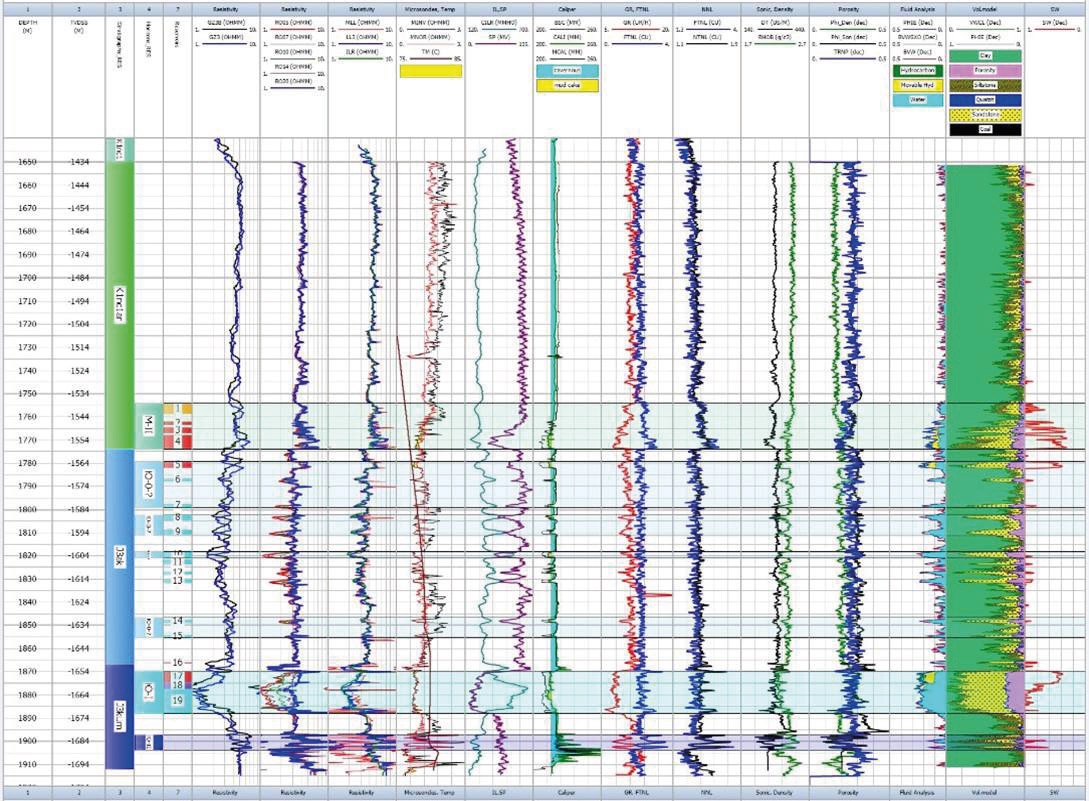Pick the light blue Water swatch
Image resolution: width=1089 pixels, height=801 pixels.
[x=917, y=100]
